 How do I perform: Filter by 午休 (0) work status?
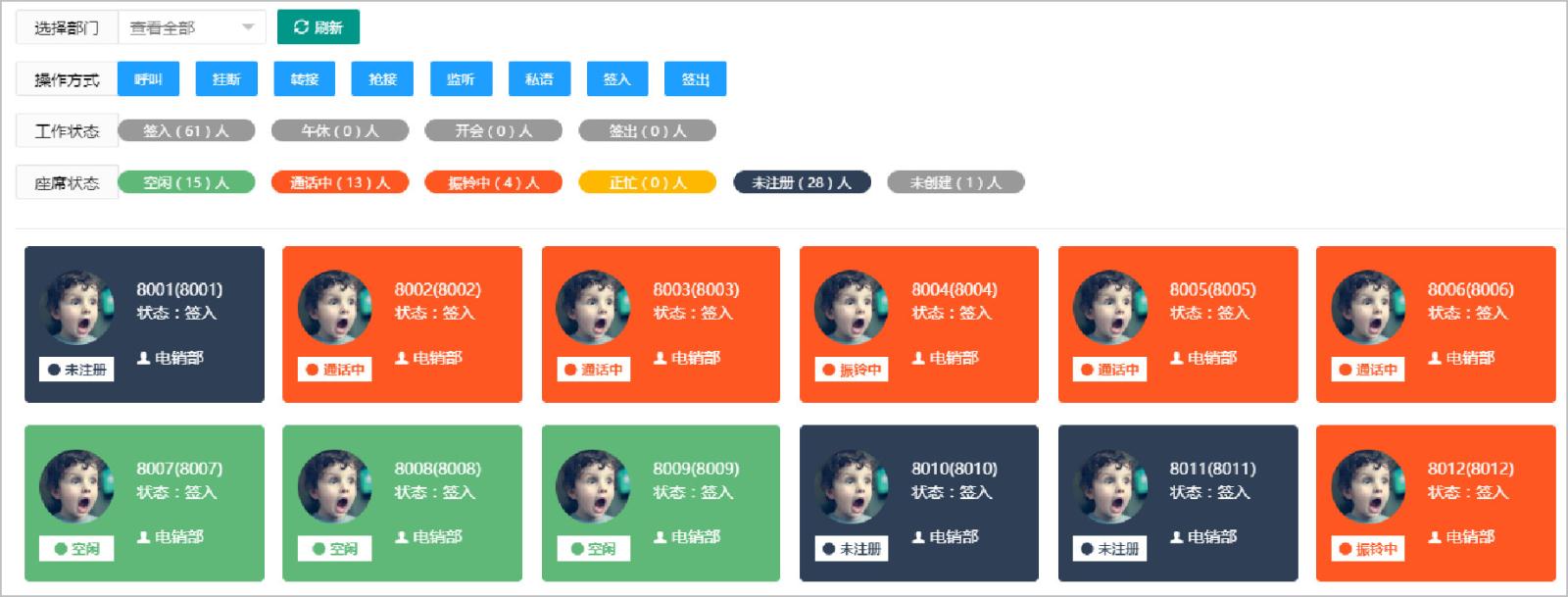(339, 130)
